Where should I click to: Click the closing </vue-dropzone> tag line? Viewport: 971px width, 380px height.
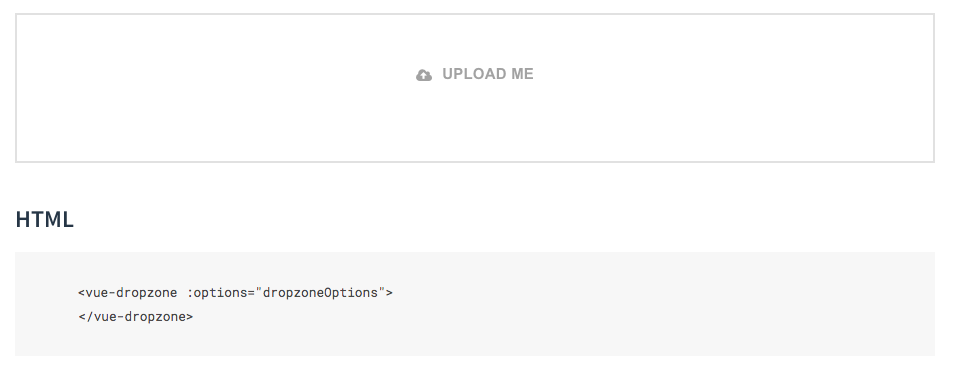(136, 317)
